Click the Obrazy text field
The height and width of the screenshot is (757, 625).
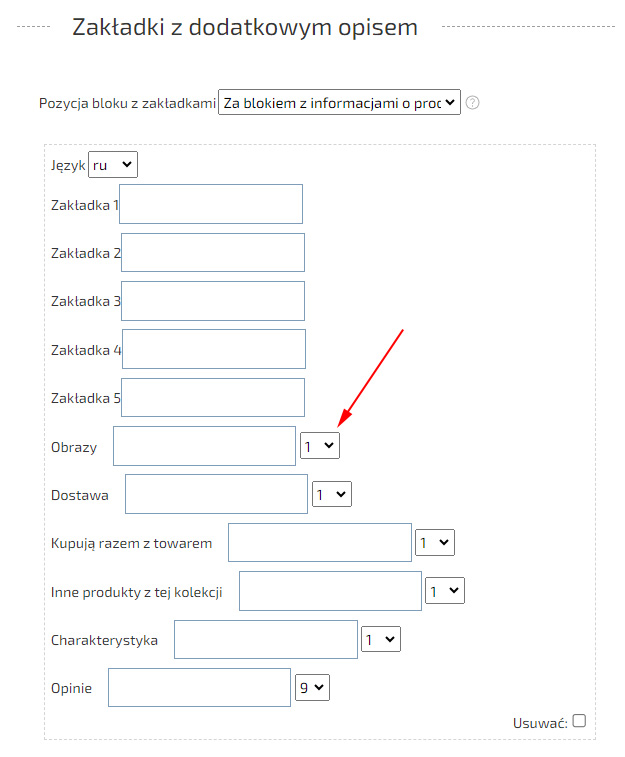point(204,446)
